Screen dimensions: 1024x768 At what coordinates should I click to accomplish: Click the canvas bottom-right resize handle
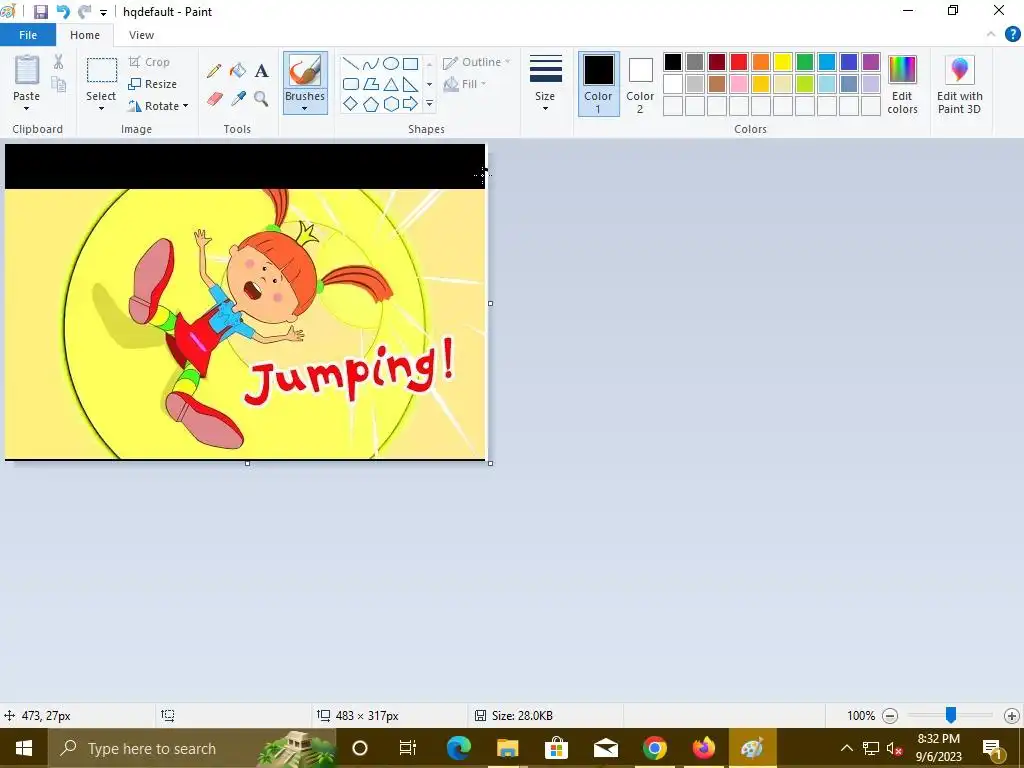(x=490, y=463)
